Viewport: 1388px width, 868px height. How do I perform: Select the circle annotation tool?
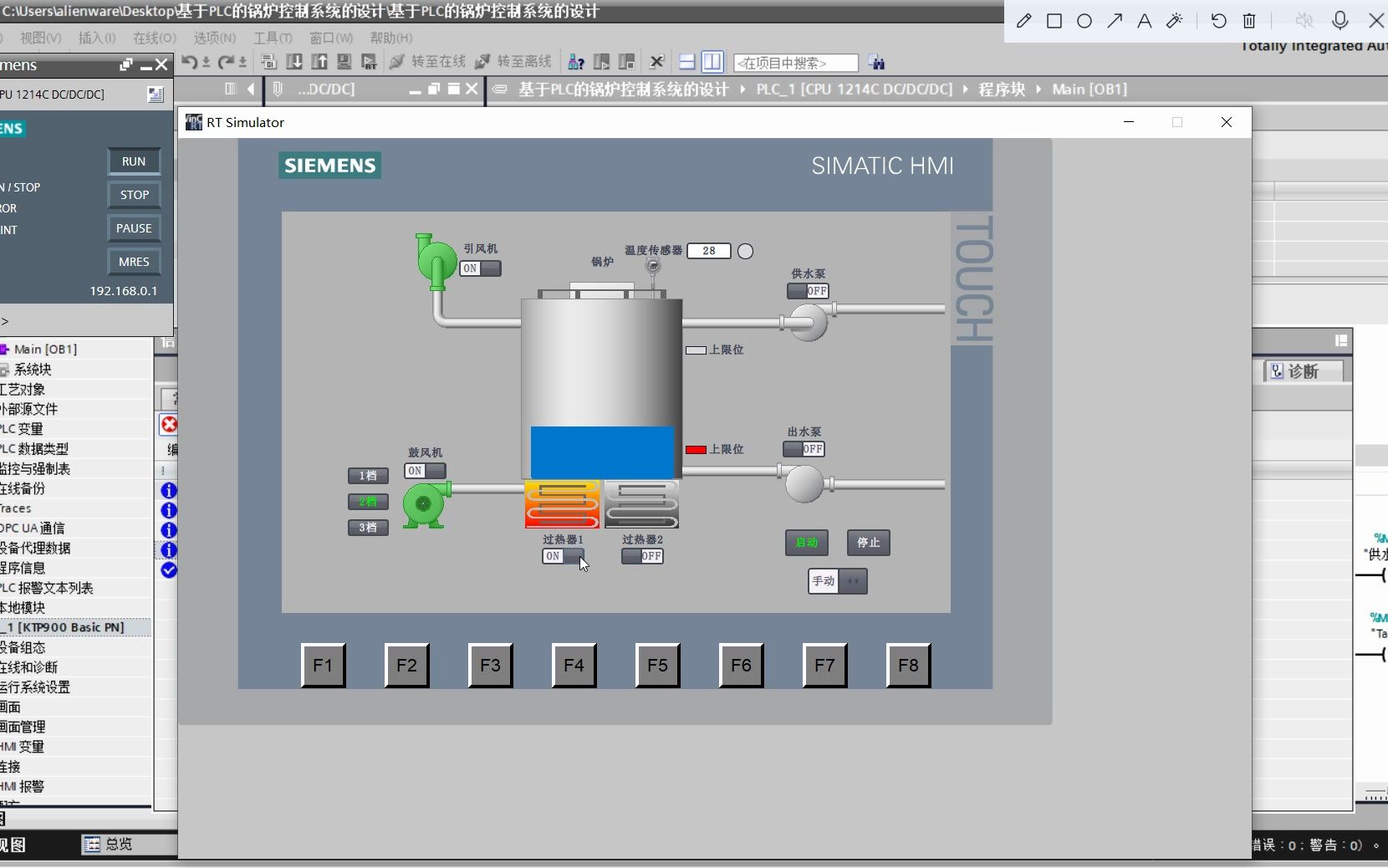pyautogui.click(x=1084, y=21)
